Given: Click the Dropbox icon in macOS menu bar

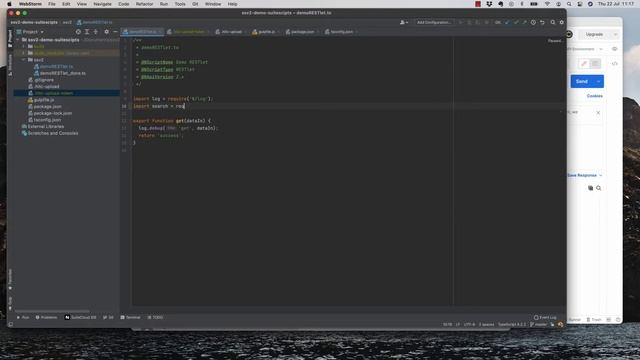Looking at the screenshot, I should pos(489,4).
